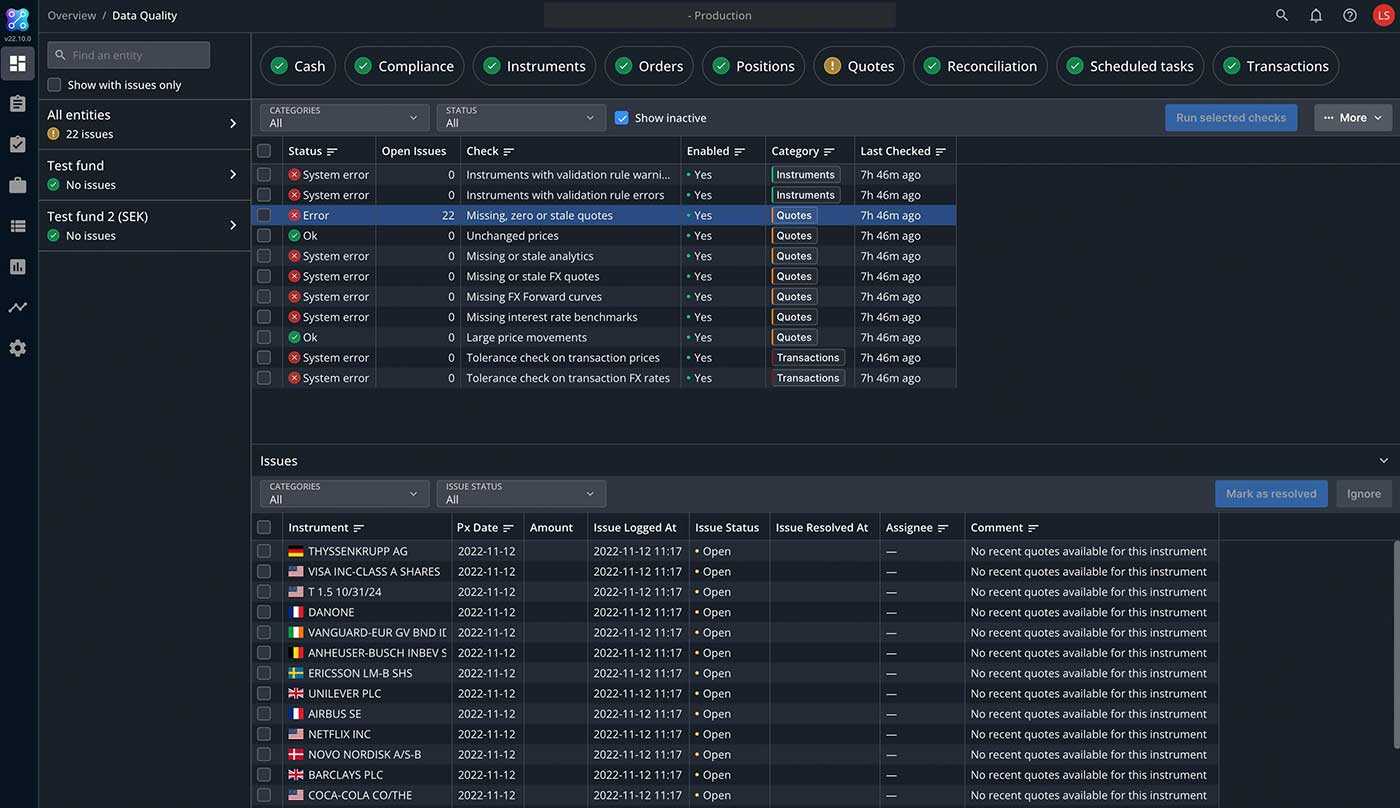This screenshot has width=1400, height=808.
Task: Disable the Show inactive checkbox
Action: tap(622, 117)
